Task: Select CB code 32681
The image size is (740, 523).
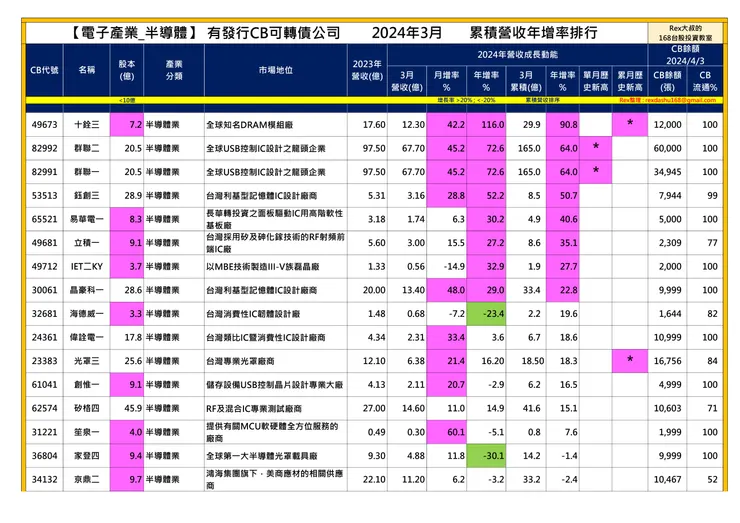Action: (x=44, y=313)
